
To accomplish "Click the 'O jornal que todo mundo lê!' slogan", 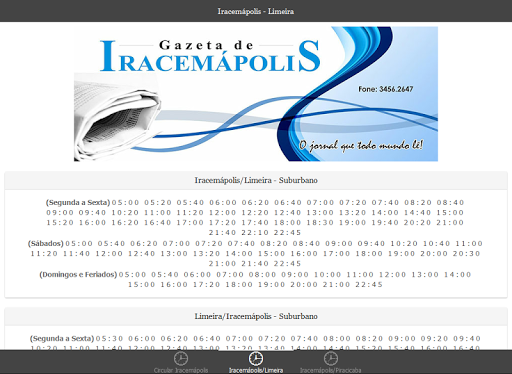I will pyautogui.click(x=361, y=145).
